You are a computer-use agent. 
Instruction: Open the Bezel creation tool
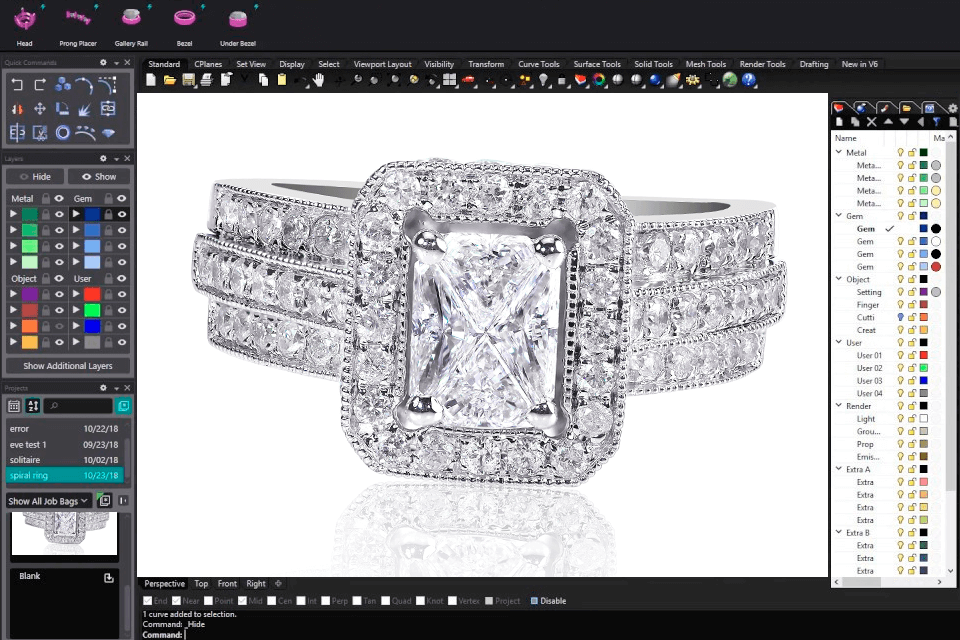click(184, 17)
